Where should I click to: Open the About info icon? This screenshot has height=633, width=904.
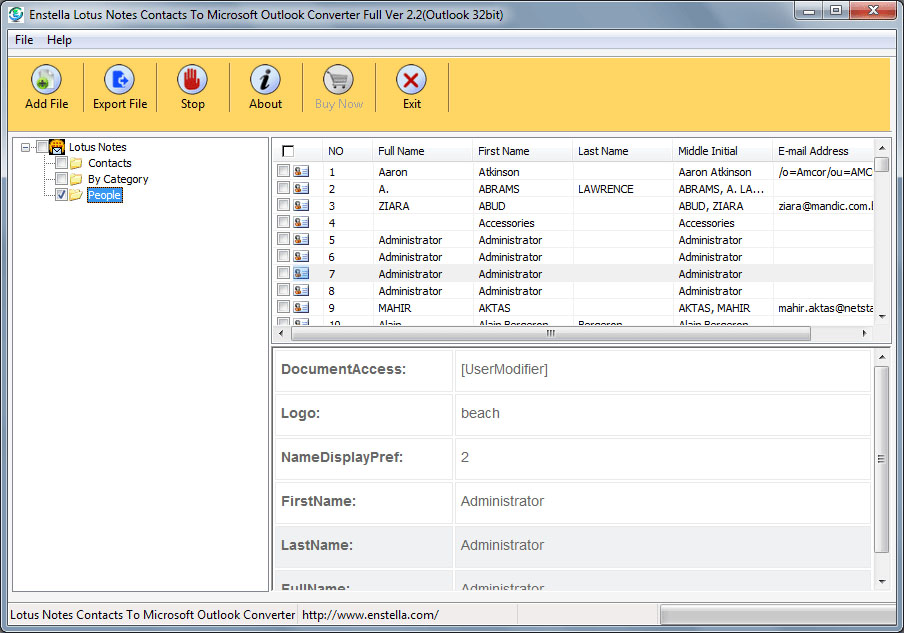coord(265,80)
